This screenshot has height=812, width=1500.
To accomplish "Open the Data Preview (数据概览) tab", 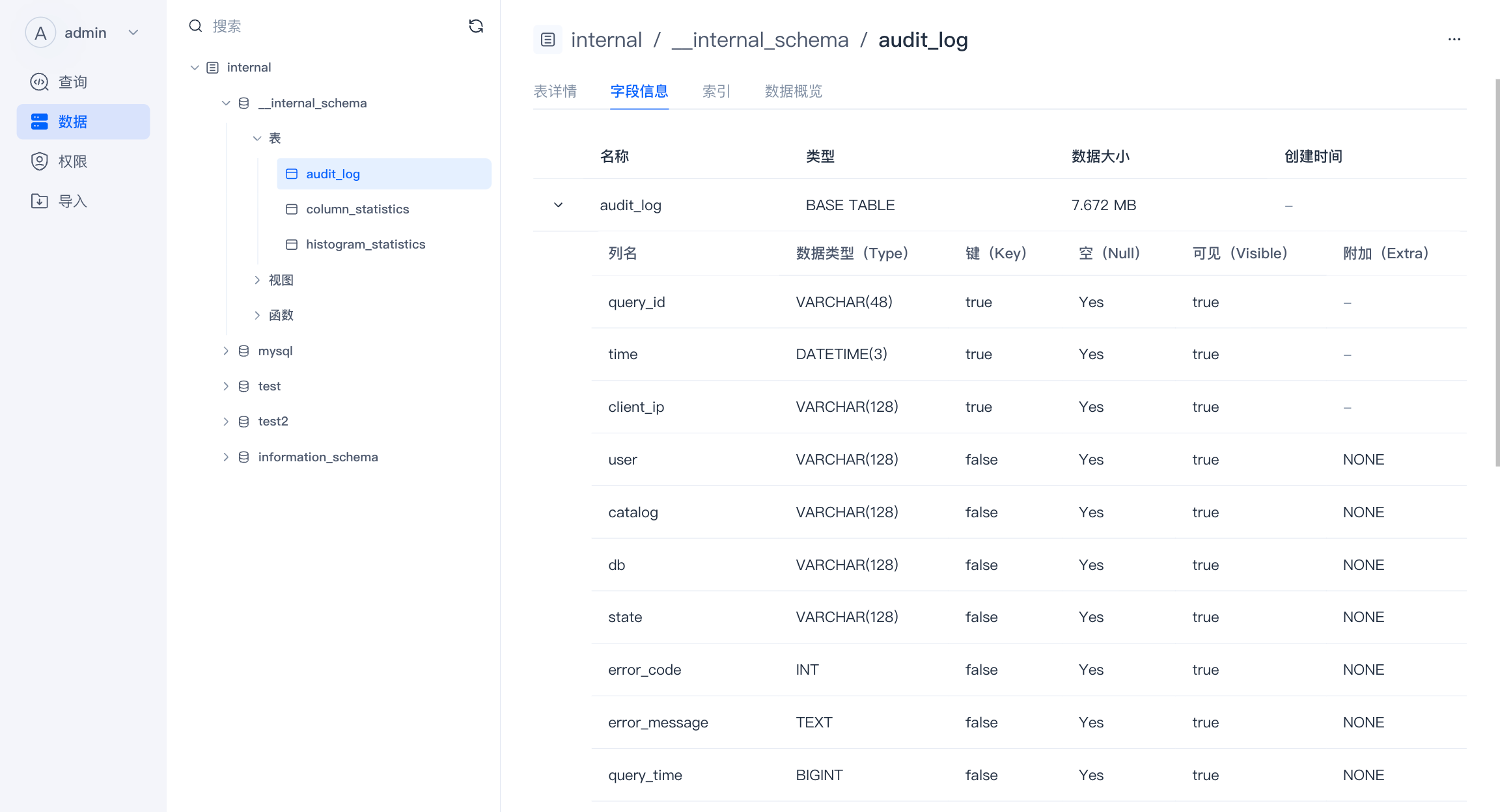I will [793, 91].
